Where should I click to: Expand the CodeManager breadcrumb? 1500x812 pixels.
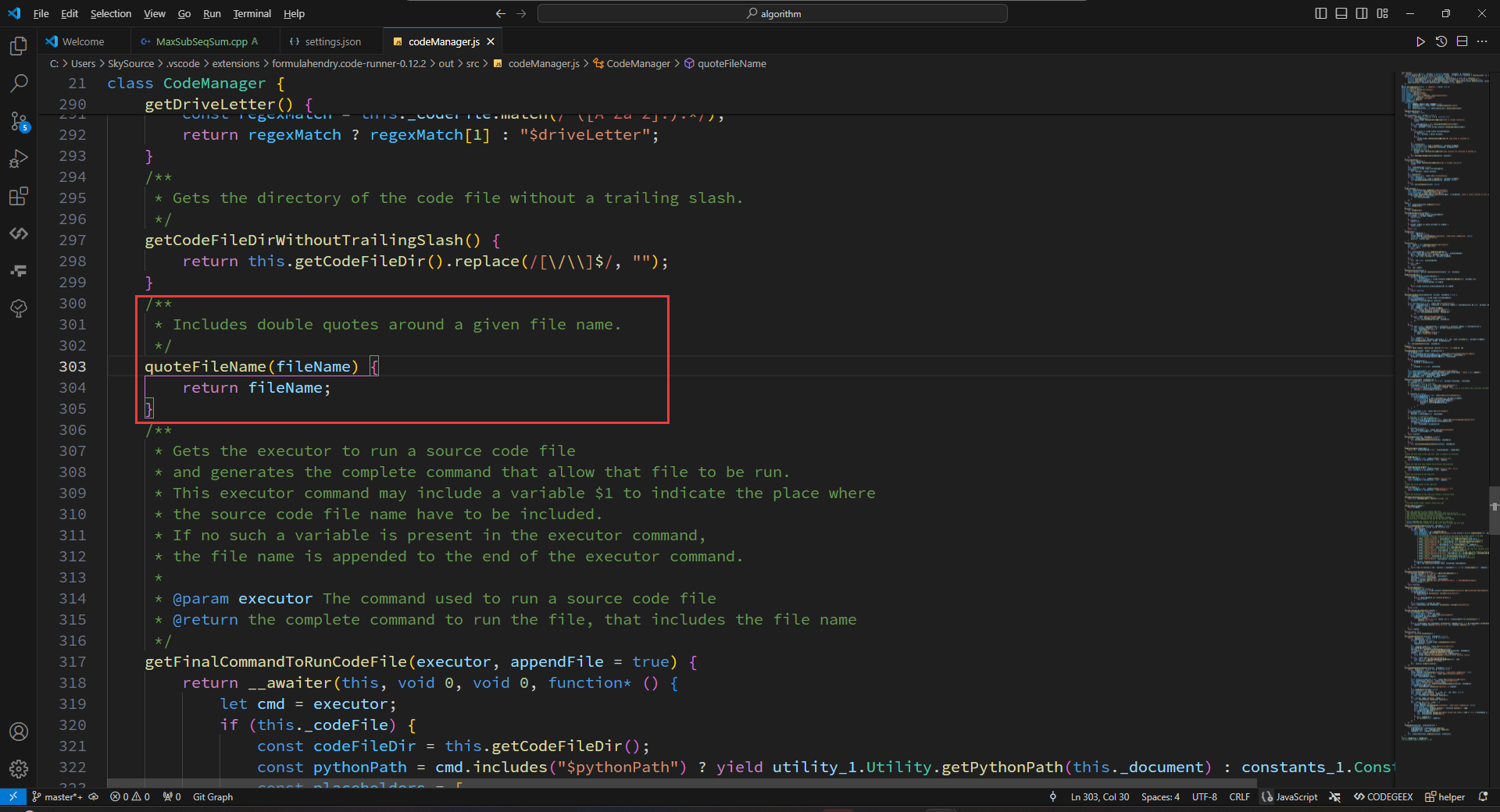pos(632,63)
